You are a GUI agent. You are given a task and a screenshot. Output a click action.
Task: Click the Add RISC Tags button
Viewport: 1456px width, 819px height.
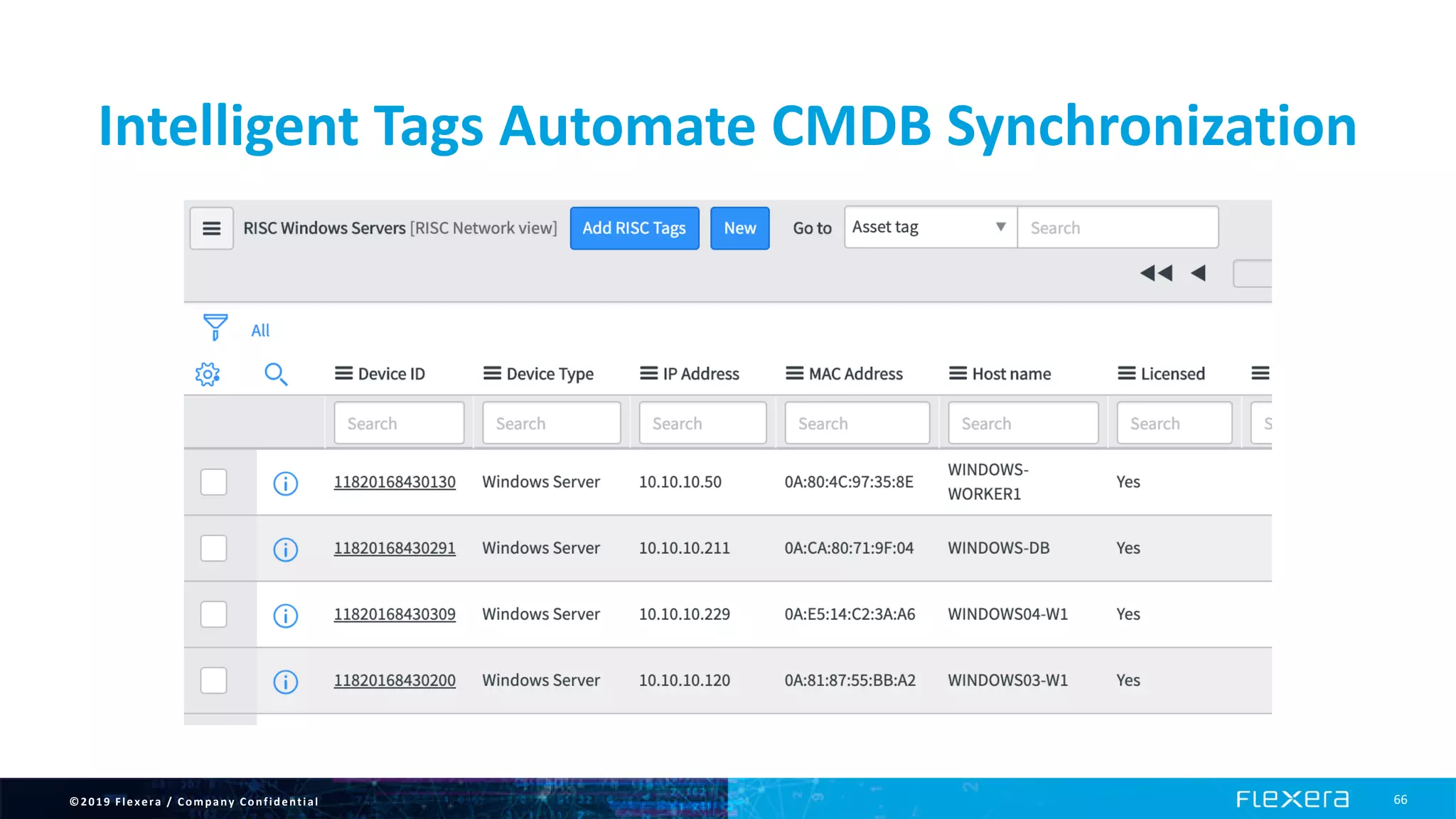[634, 228]
